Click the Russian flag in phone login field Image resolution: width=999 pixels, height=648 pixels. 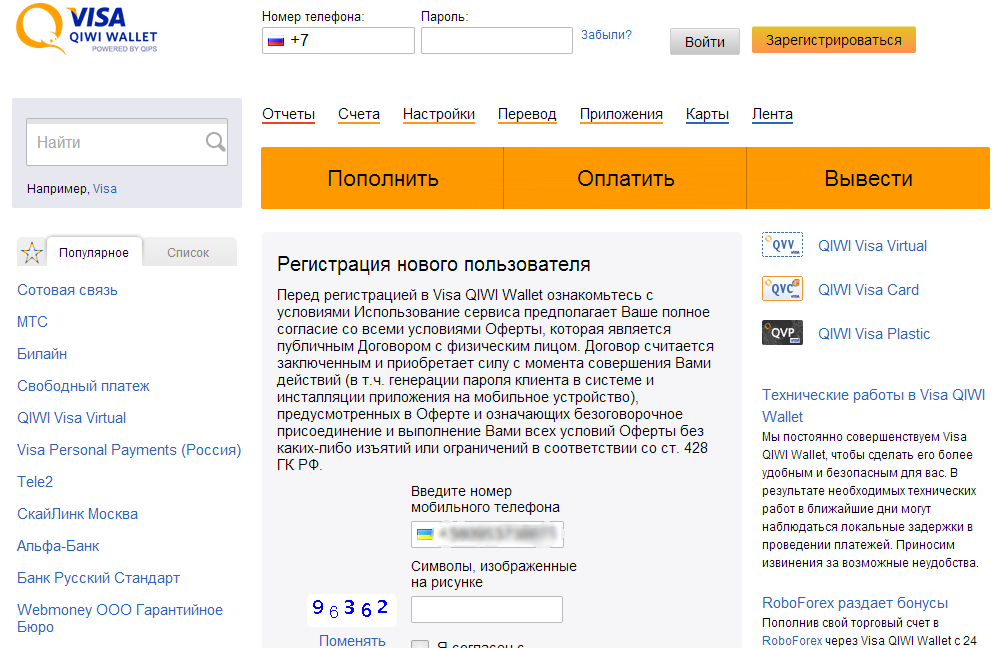[276, 41]
